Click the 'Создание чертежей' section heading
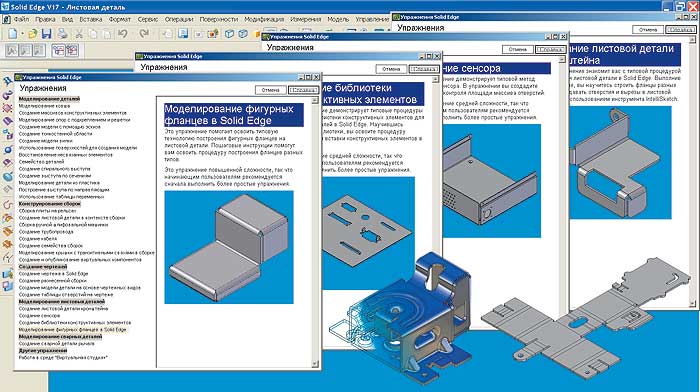700x392 pixels. pos(43,267)
